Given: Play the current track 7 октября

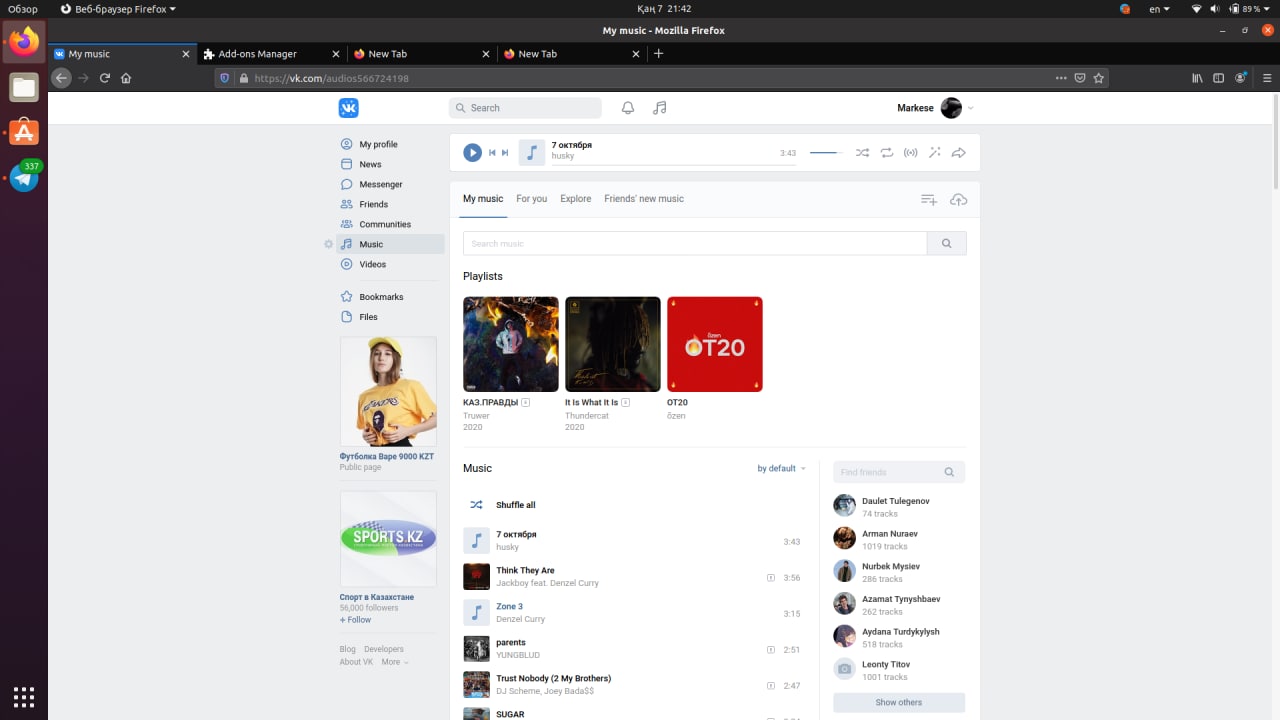Looking at the screenshot, I should pos(472,152).
